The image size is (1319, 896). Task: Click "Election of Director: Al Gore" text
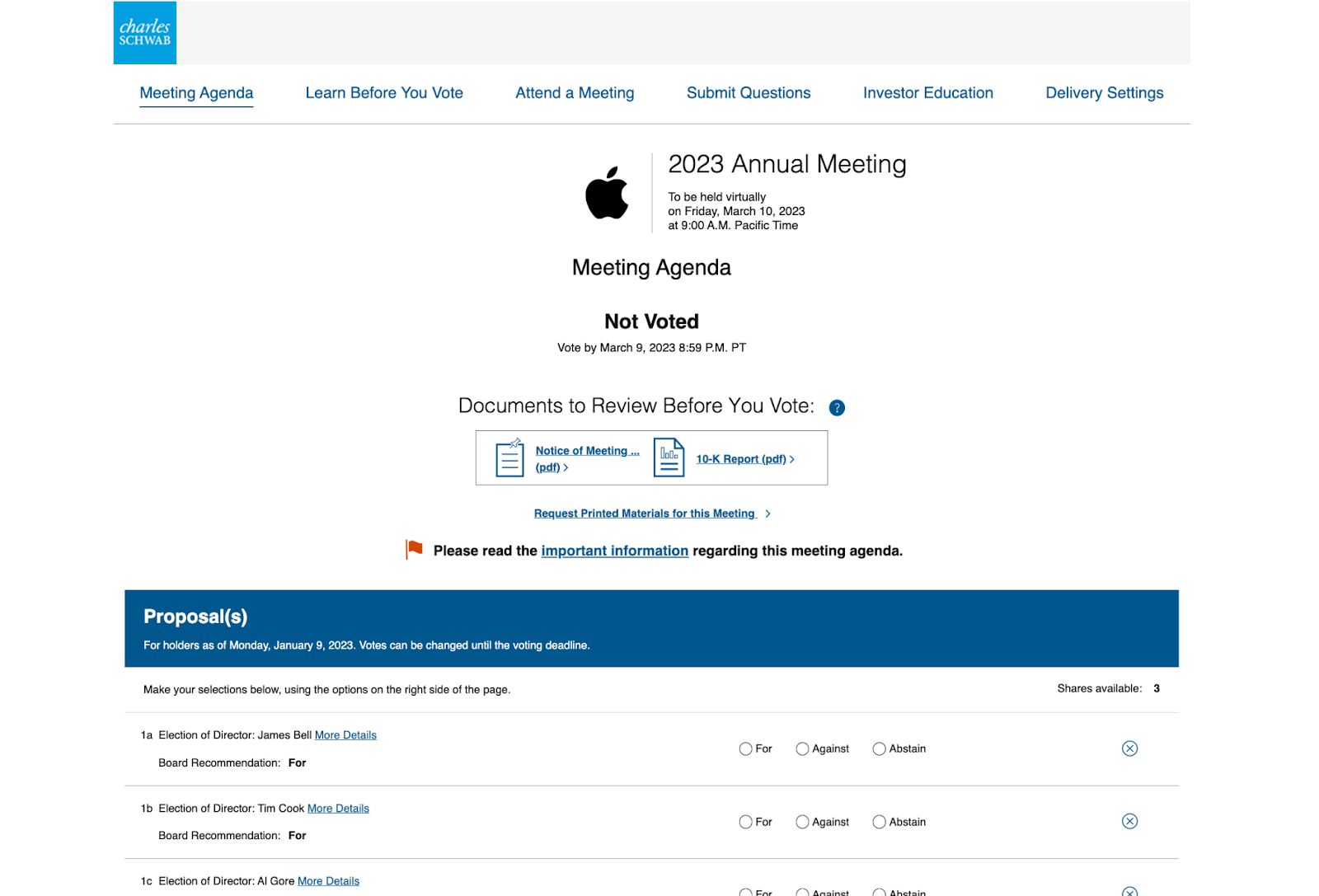point(226,881)
